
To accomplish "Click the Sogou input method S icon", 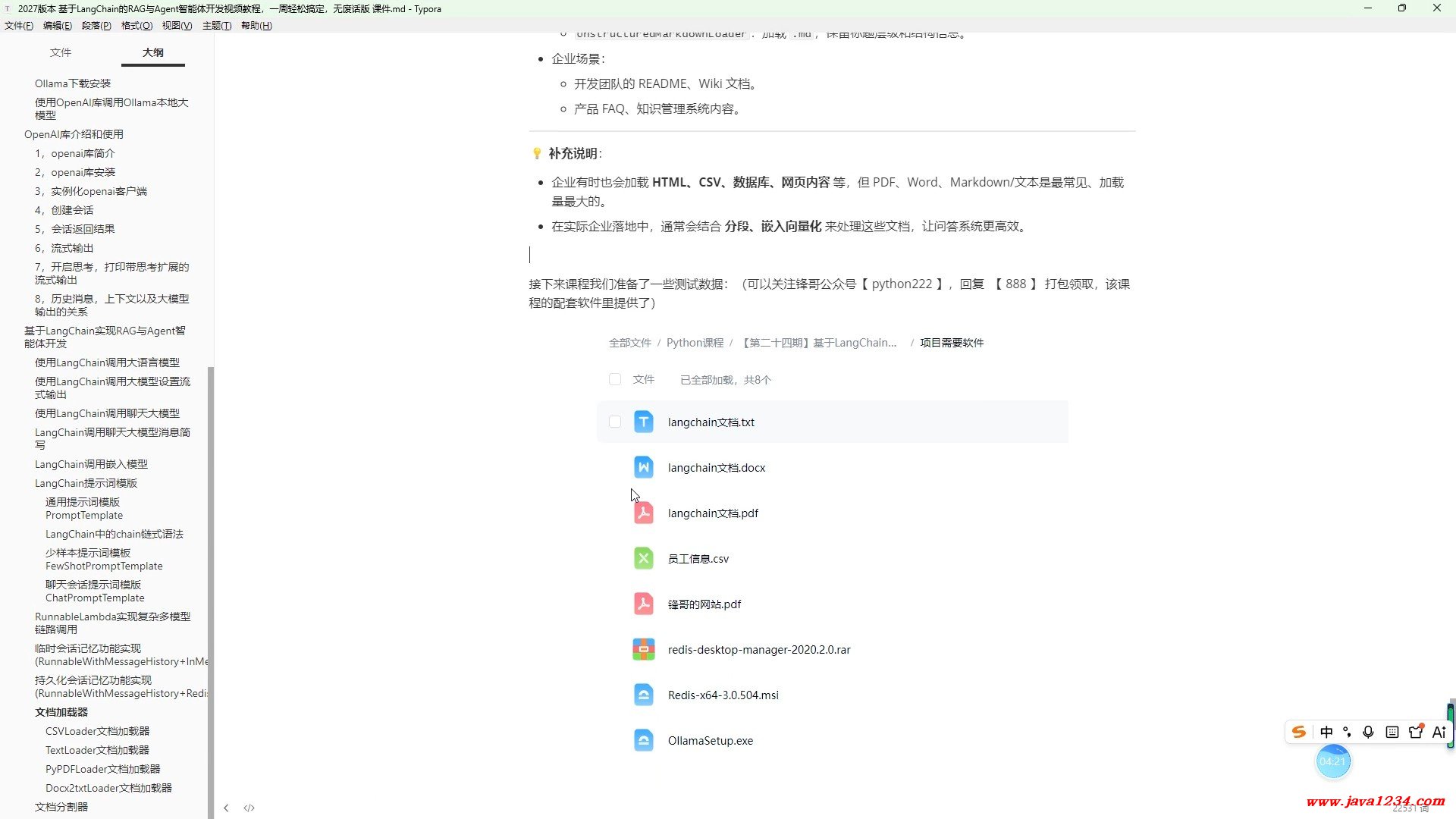I will [1299, 732].
